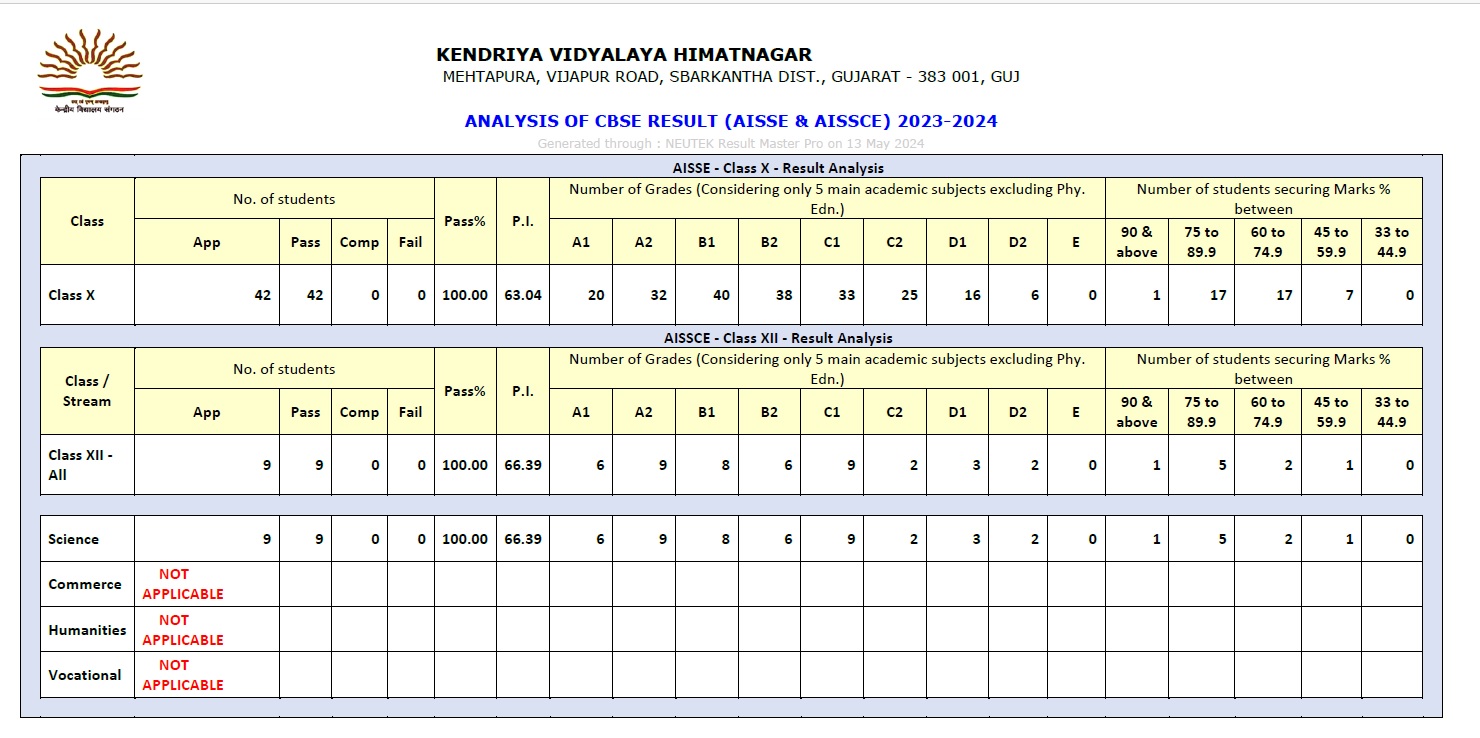
Task: Select 'AISSCE - Class XII - Result Analysis' heading
Action: (x=778, y=338)
